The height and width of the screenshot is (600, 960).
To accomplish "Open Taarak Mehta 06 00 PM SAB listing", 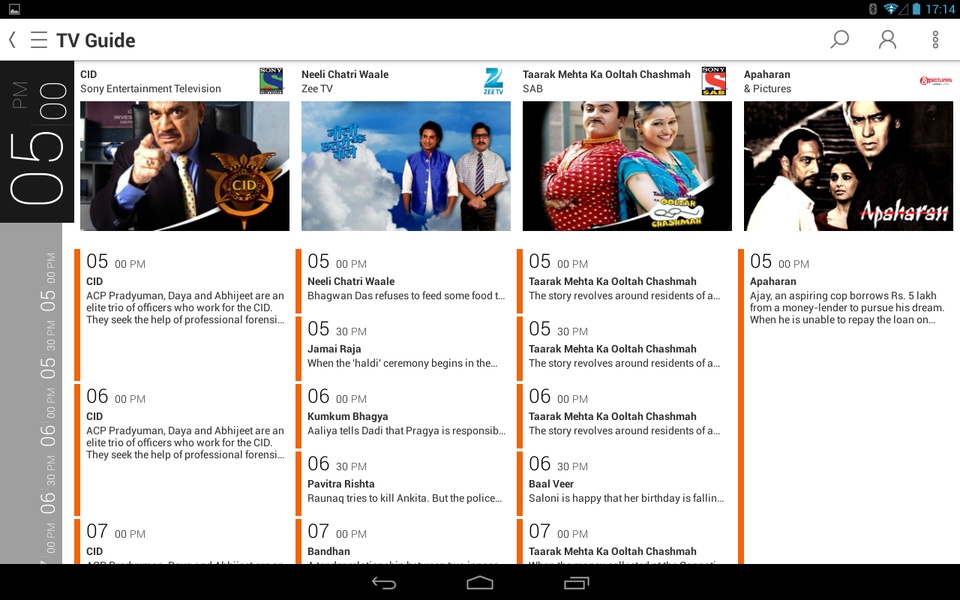I will (624, 416).
